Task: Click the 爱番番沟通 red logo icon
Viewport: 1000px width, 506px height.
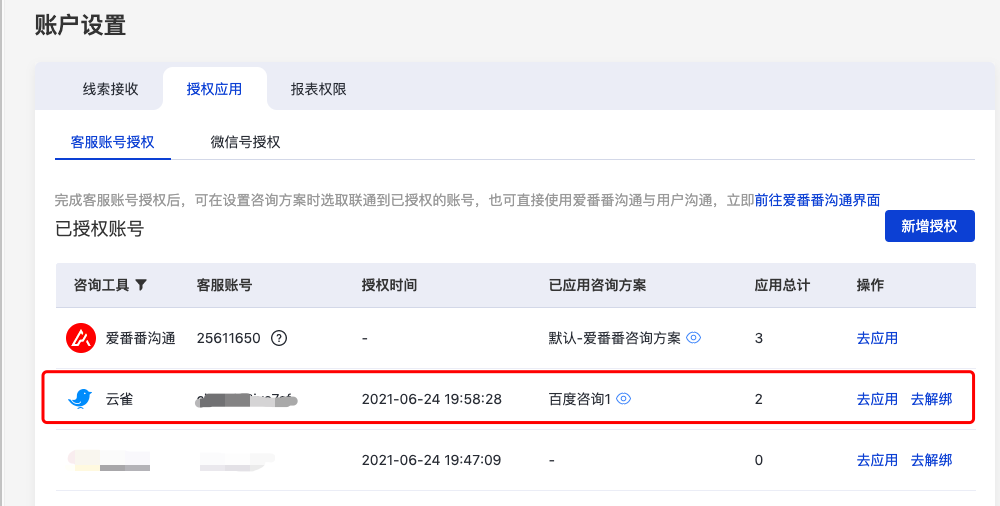Action: (x=81, y=338)
